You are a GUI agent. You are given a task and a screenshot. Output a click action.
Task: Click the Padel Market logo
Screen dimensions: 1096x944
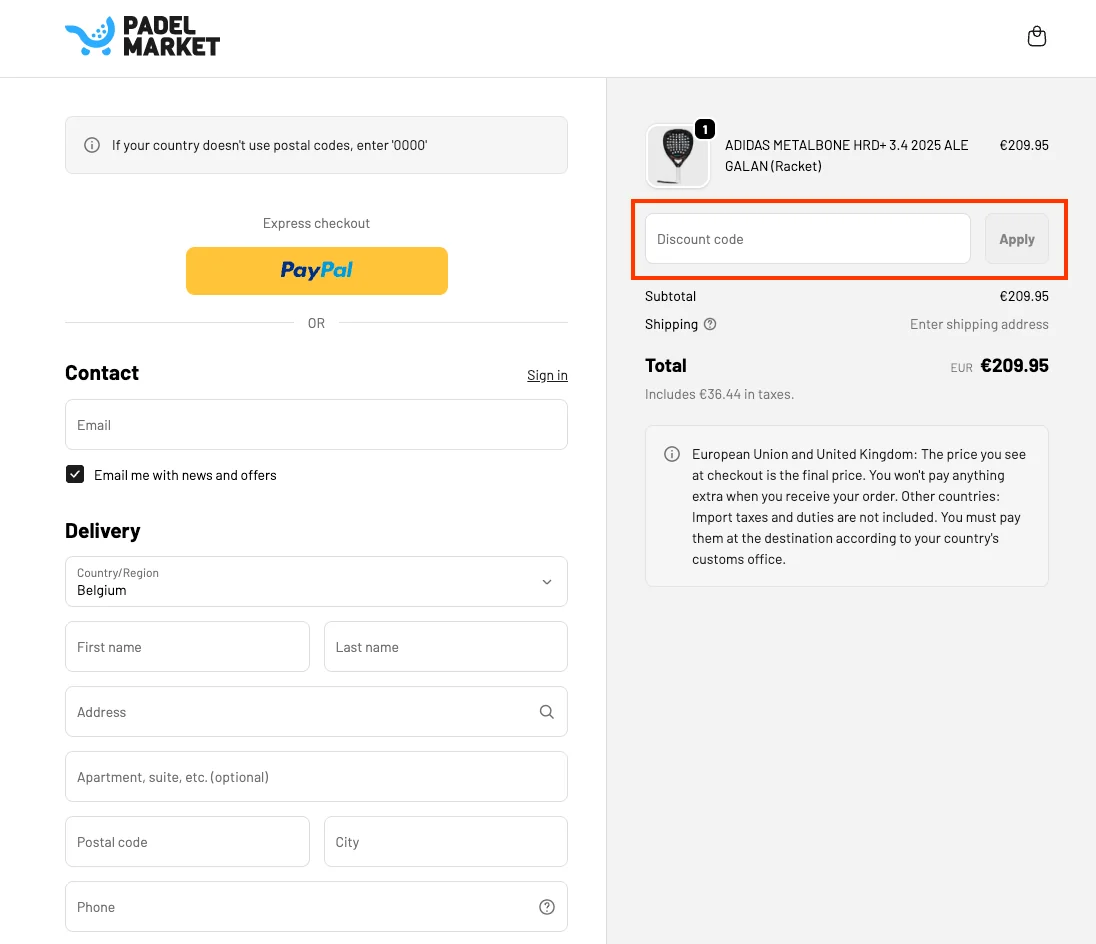point(142,37)
